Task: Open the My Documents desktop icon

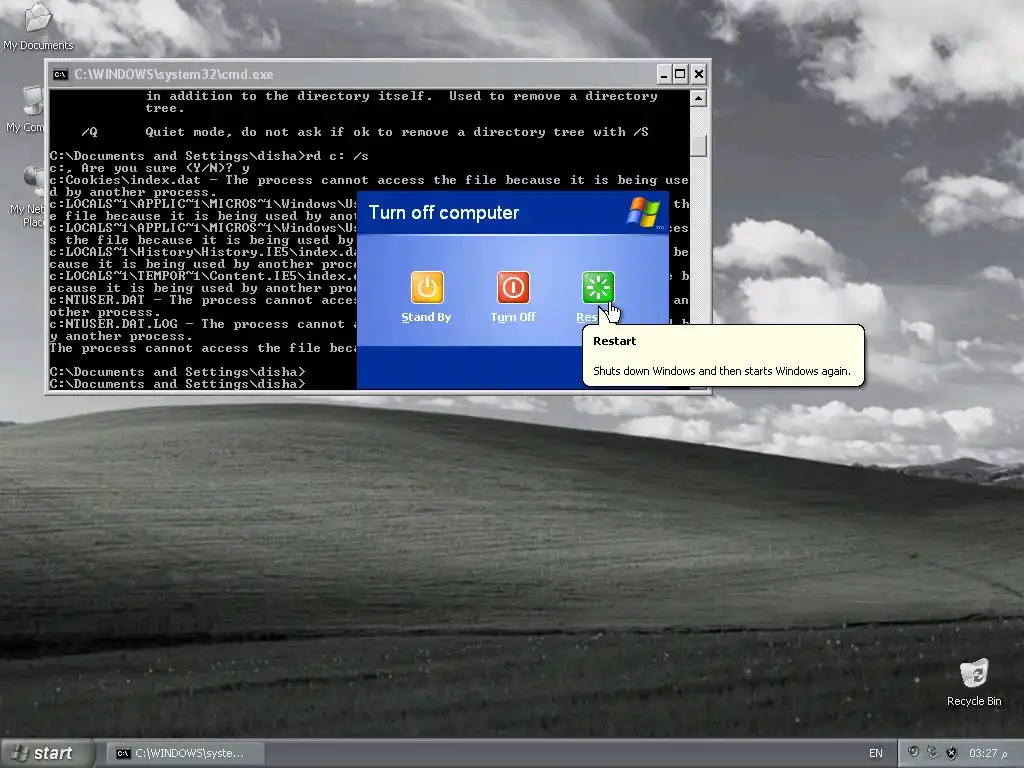Action: pos(38,27)
